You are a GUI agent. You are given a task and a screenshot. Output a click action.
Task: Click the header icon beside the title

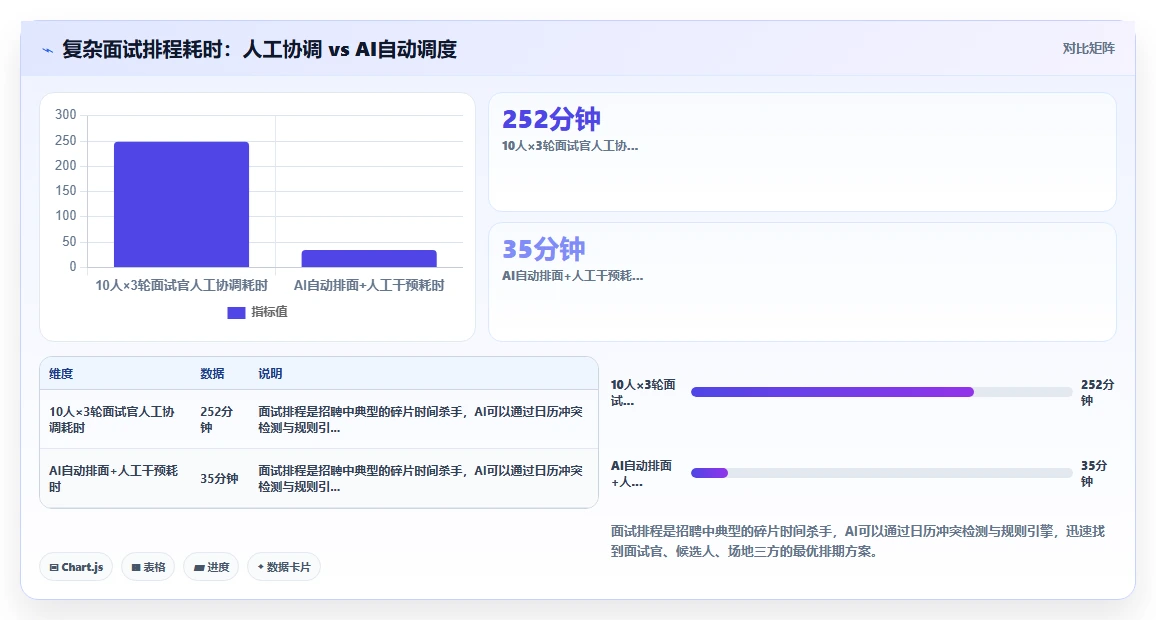coord(48,50)
